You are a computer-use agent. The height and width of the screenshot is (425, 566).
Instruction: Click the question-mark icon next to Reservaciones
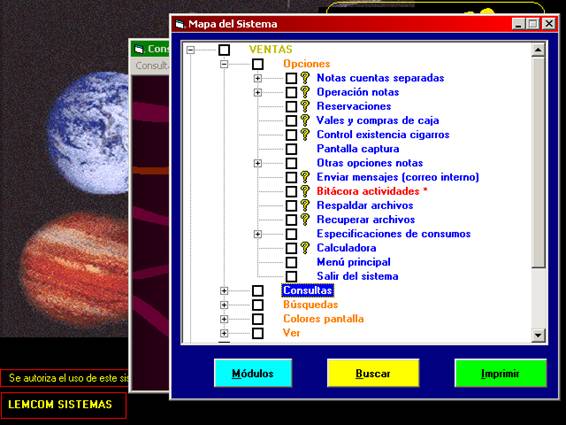click(x=305, y=106)
